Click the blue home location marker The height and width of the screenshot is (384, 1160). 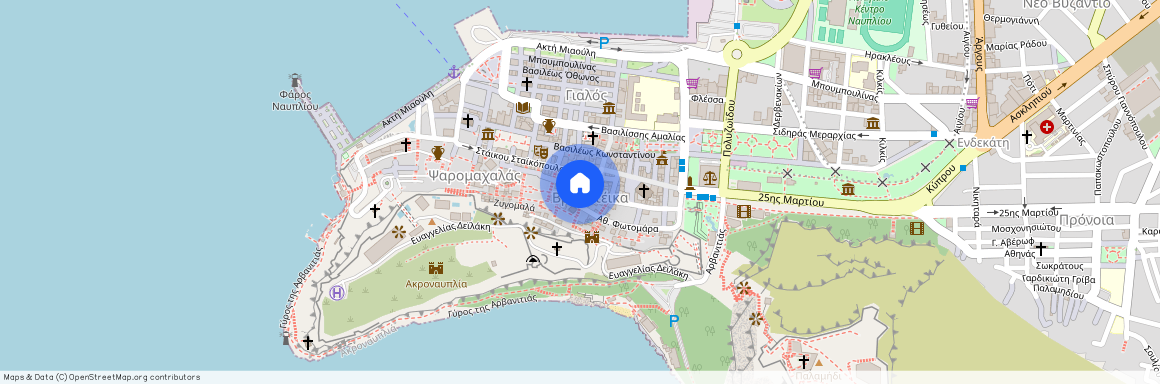tap(579, 184)
